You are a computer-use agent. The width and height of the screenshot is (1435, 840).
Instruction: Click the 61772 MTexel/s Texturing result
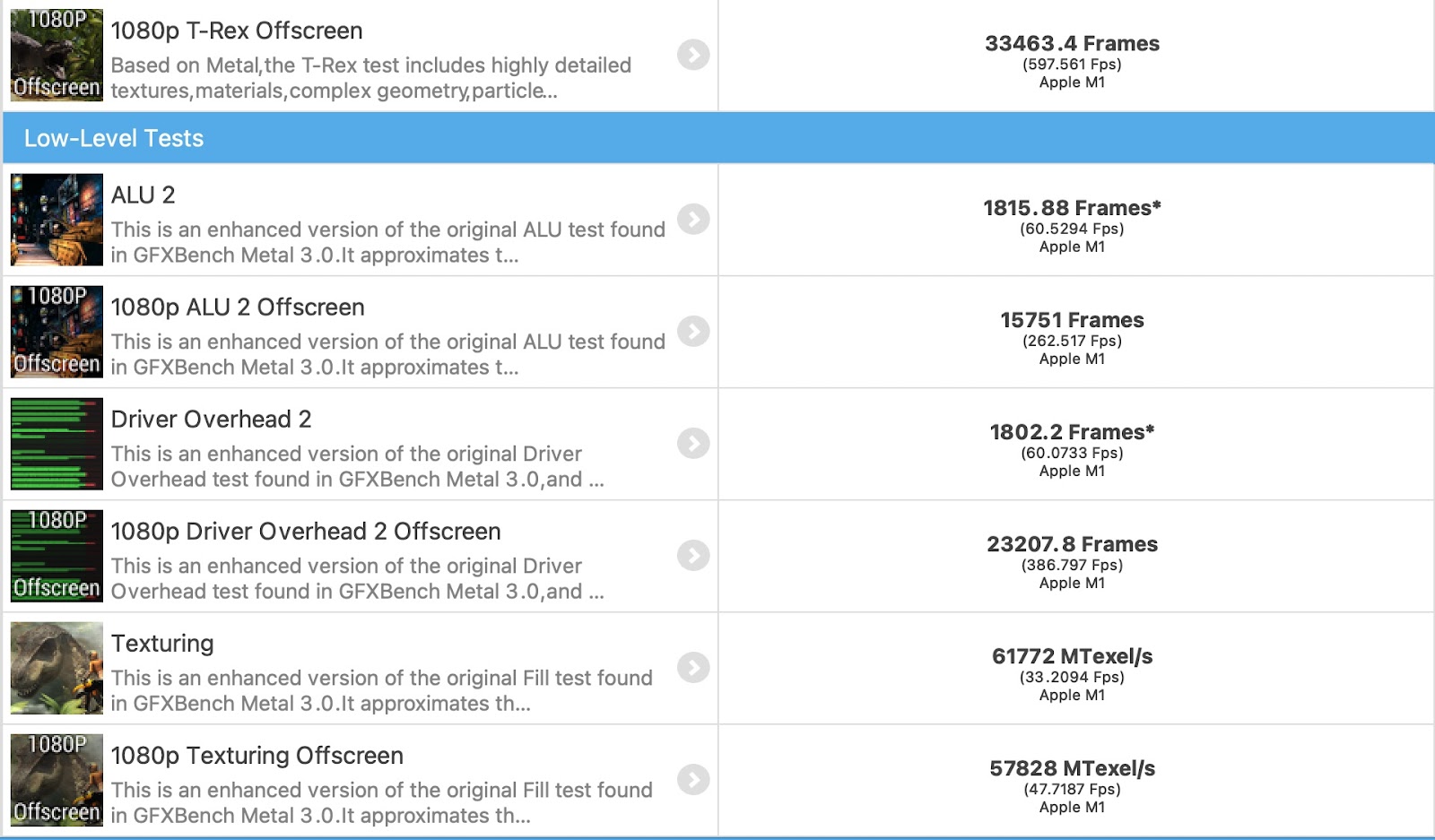(1072, 656)
